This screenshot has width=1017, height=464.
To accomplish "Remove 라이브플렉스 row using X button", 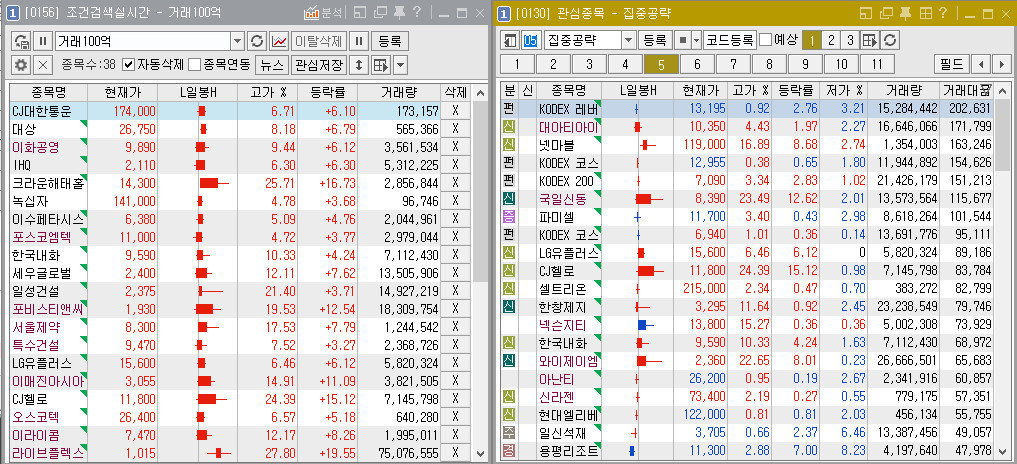I will pos(455,453).
